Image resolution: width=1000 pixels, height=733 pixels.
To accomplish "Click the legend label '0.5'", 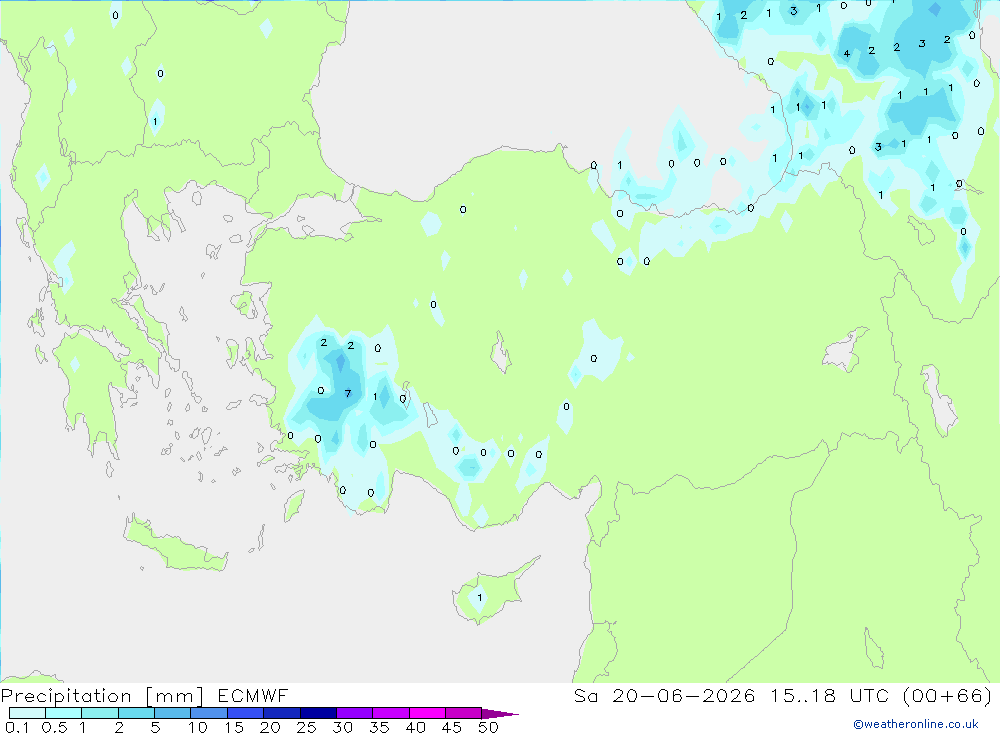I will pyautogui.click(x=54, y=727).
